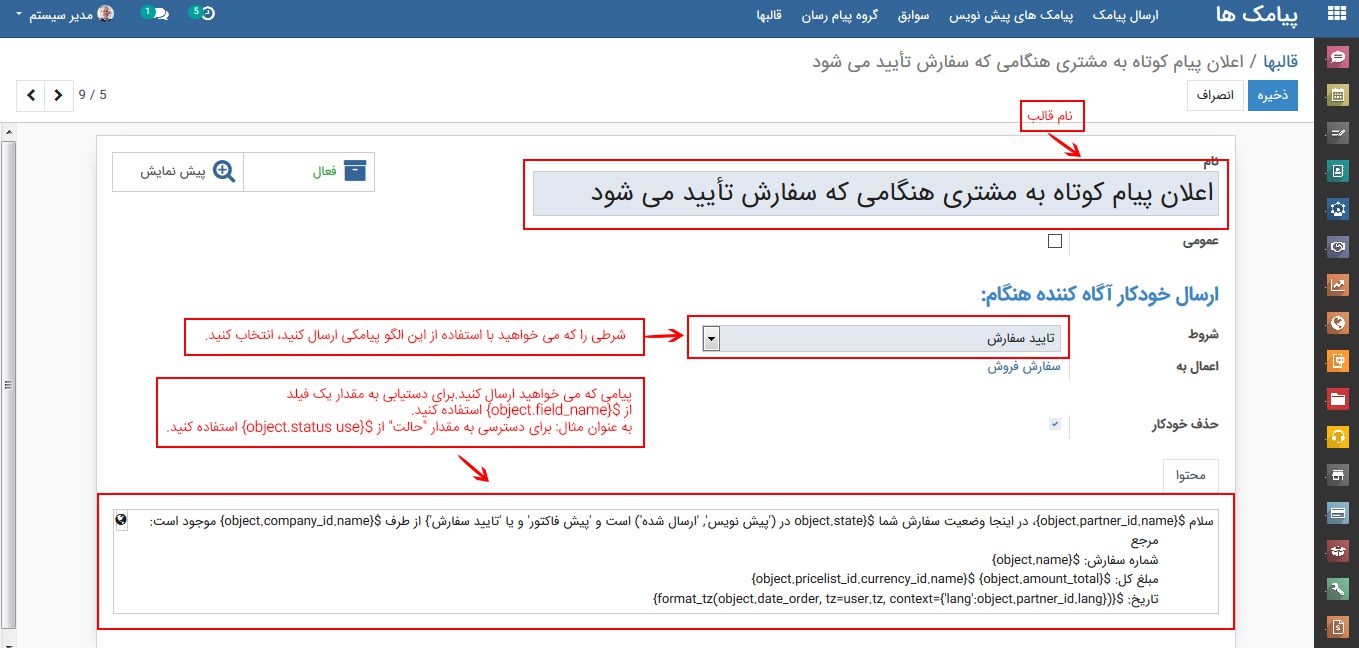Open the Discuss app with pink chat icon
Screen dimensions: 1359x648
click(1337, 58)
